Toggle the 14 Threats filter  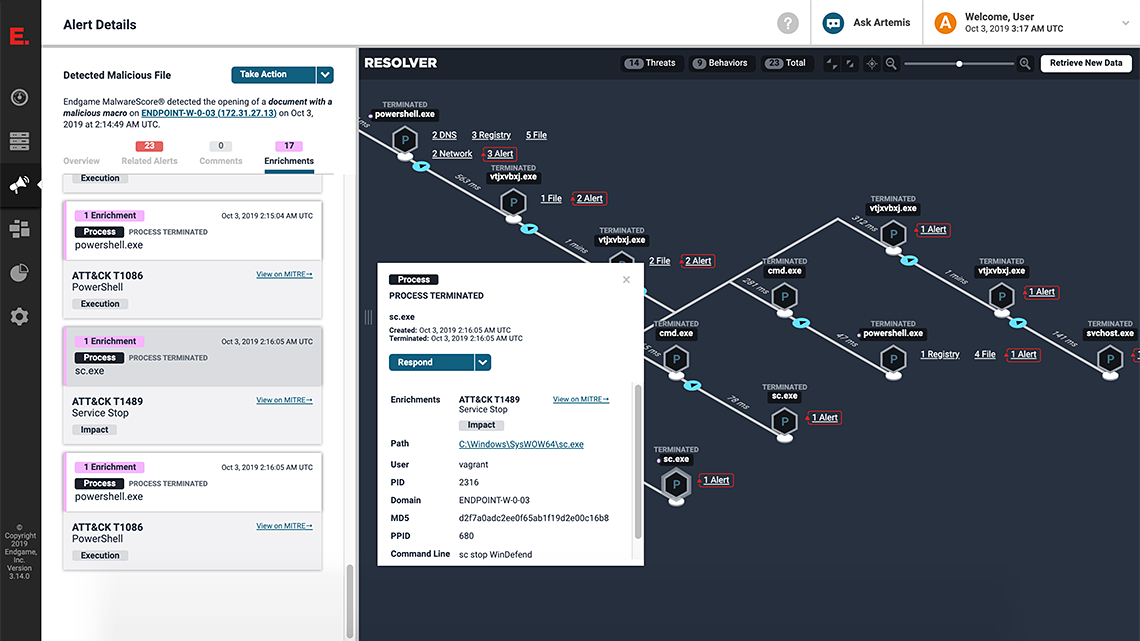650,63
